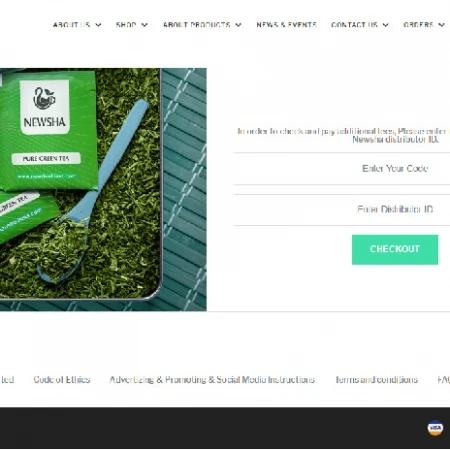This screenshot has width=450, height=450.
Task: Open Terms and conditions link
Action: click(376, 380)
